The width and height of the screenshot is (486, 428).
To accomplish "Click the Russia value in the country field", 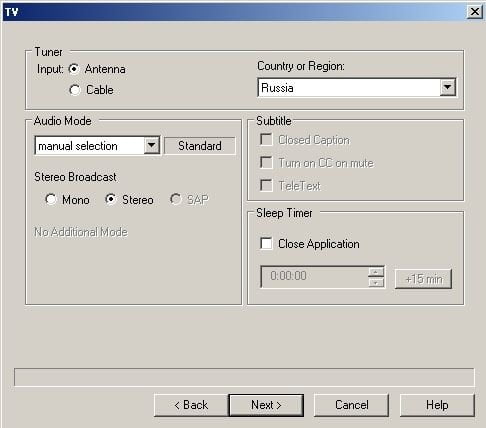I will coord(277,88).
